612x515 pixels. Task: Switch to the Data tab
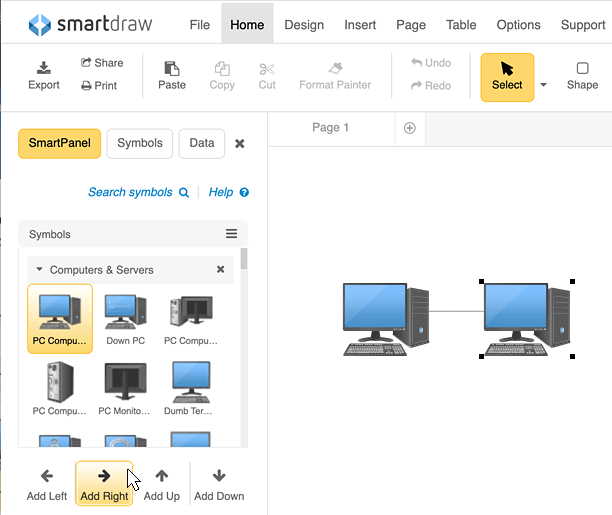coord(202,143)
